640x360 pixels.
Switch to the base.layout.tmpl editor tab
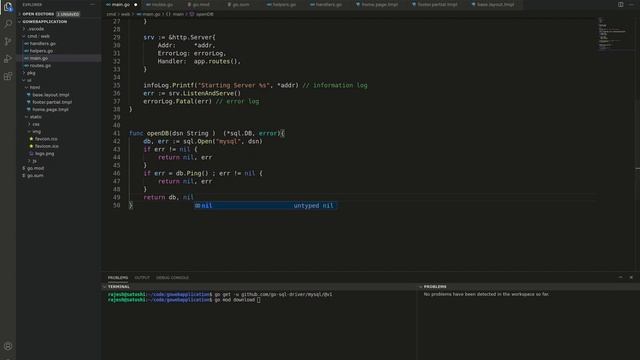pos(495,4)
